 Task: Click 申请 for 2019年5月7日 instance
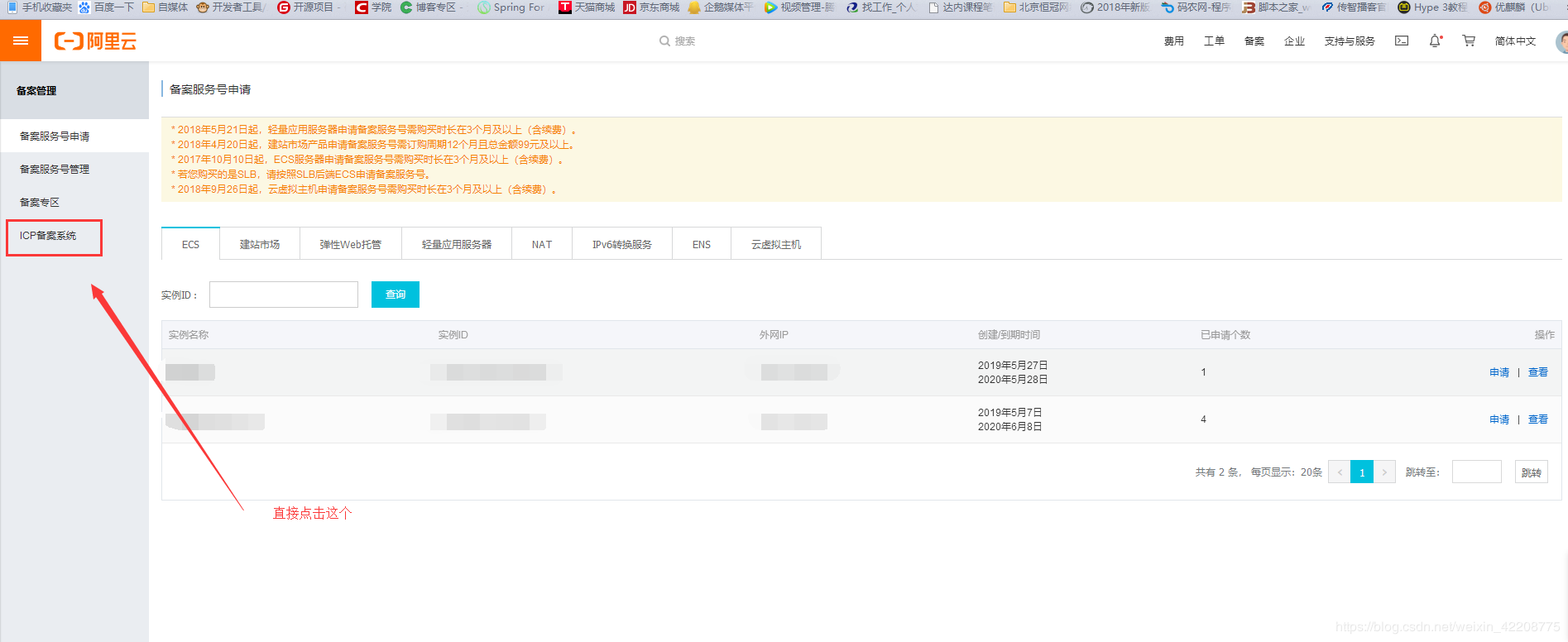pyautogui.click(x=1499, y=419)
